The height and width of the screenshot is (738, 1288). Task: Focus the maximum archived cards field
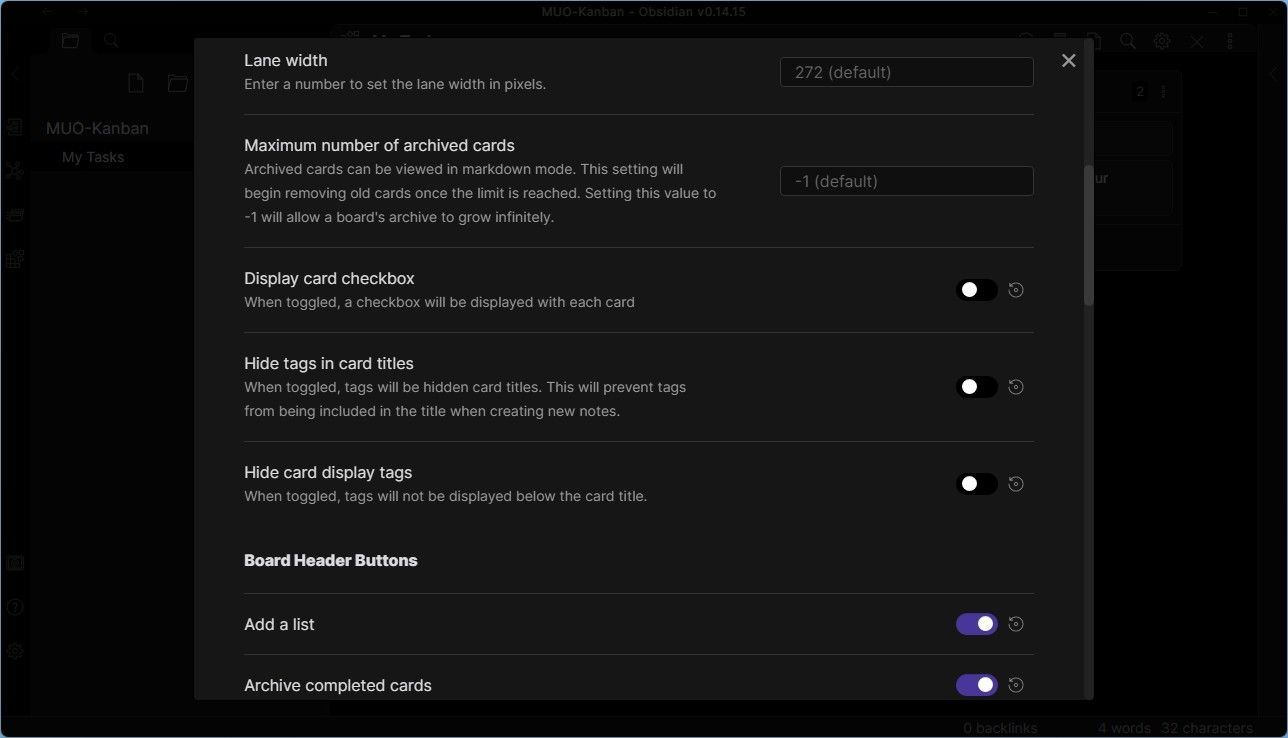(906, 181)
